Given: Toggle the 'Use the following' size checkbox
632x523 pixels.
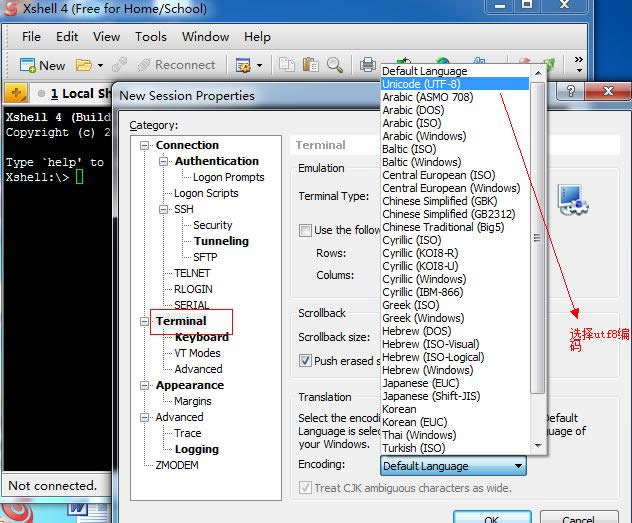Looking at the screenshot, I should click(305, 230).
